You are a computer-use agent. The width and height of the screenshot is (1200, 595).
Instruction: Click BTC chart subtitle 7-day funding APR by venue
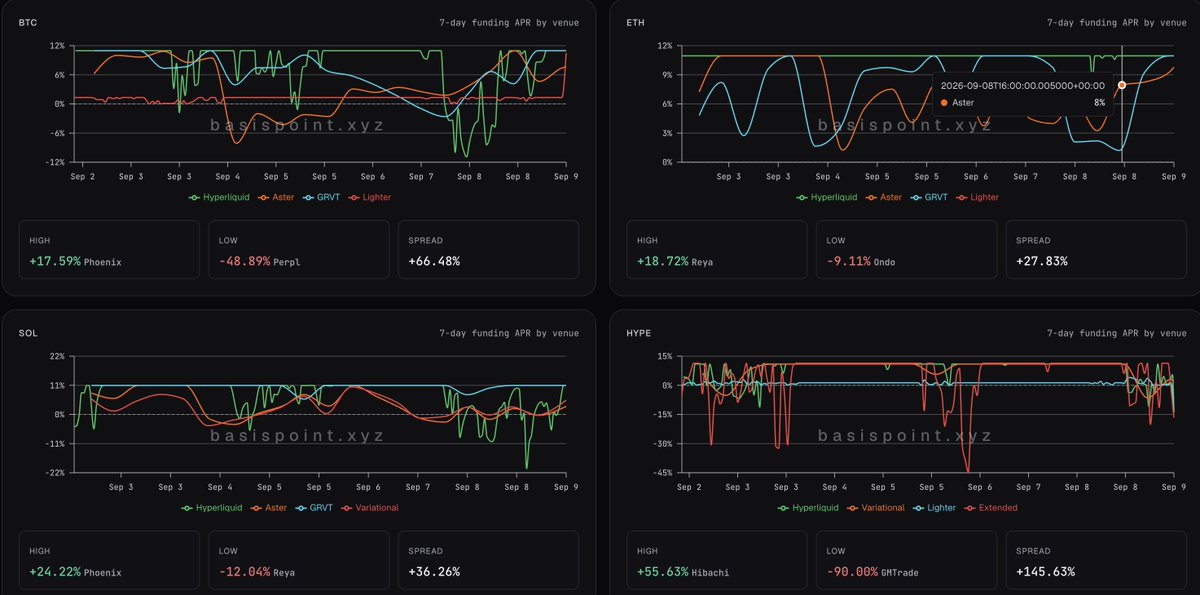click(x=509, y=22)
